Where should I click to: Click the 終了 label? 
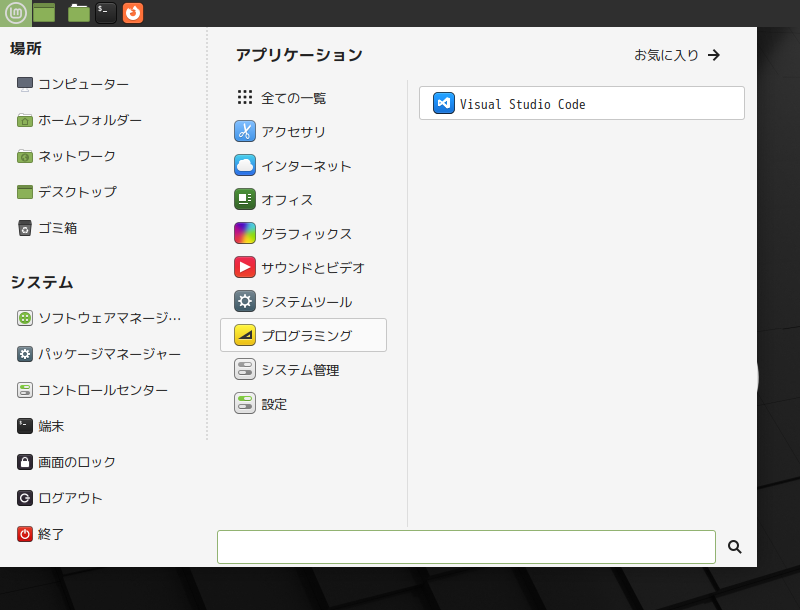pos(51,534)
